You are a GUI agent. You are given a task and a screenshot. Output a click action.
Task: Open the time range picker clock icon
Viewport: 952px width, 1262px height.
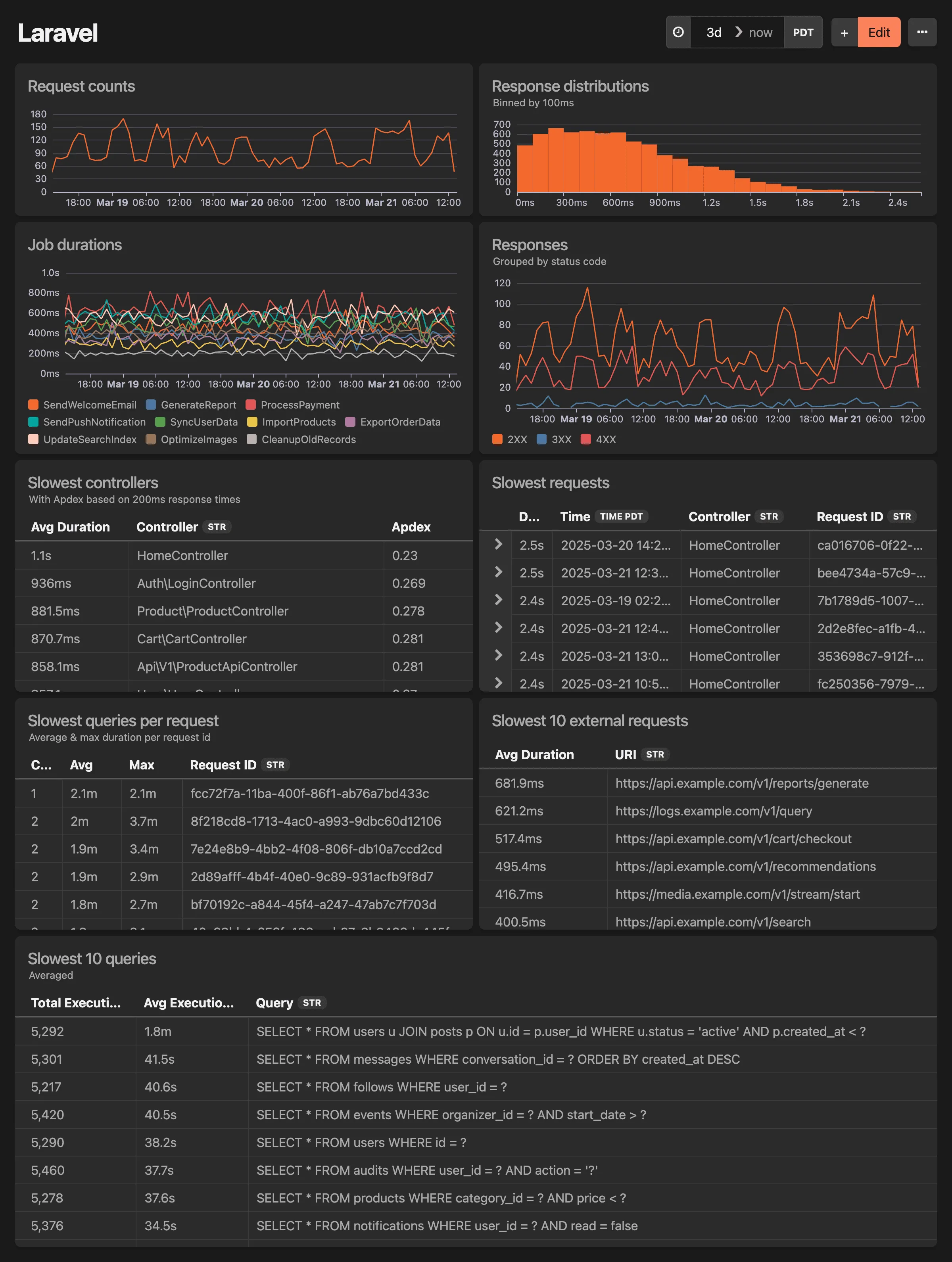[678, 33]
